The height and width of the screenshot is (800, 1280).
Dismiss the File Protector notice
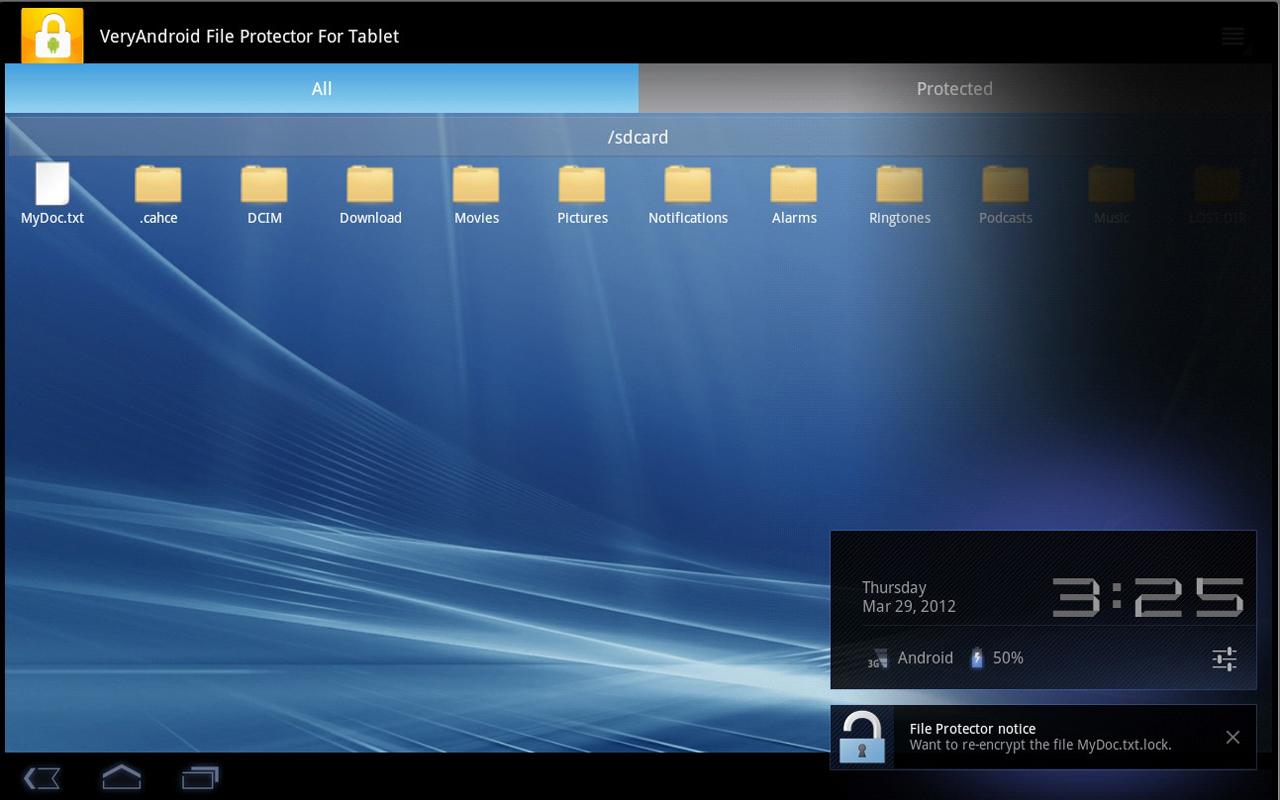1232,737
